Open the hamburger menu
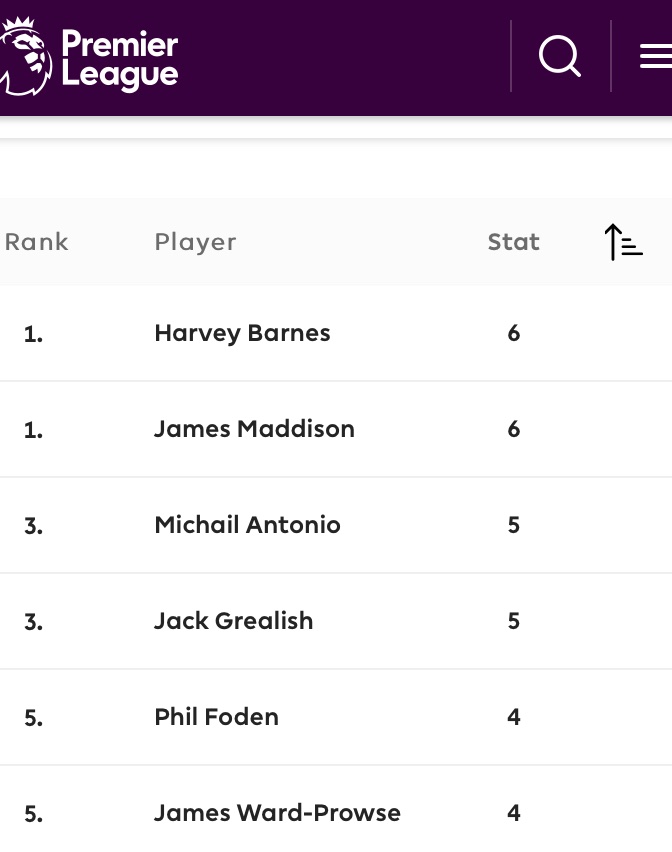The height and width of the screenshot is (852, 672). [x=656, y=57]
